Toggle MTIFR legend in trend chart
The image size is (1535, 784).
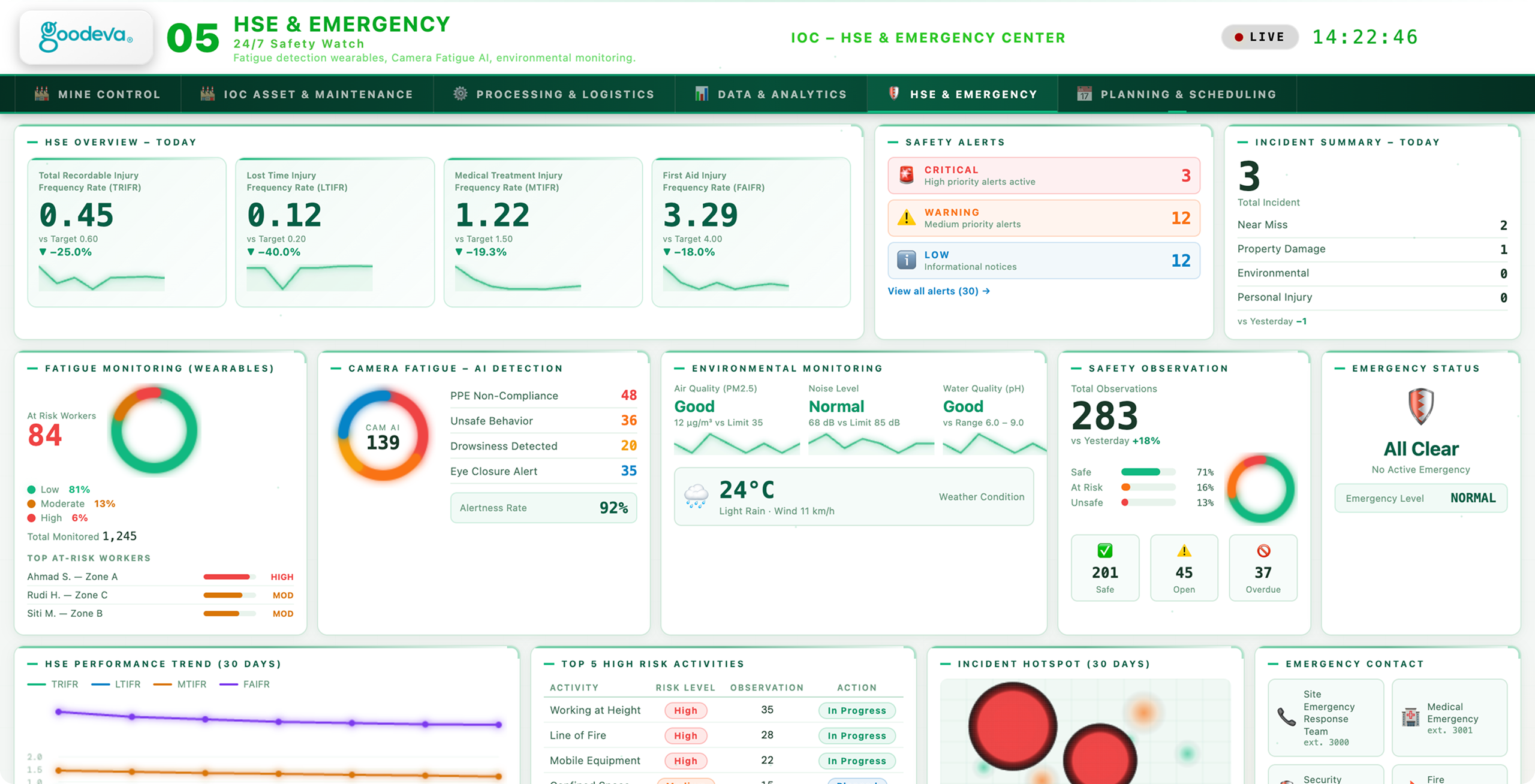click(180, 684)
